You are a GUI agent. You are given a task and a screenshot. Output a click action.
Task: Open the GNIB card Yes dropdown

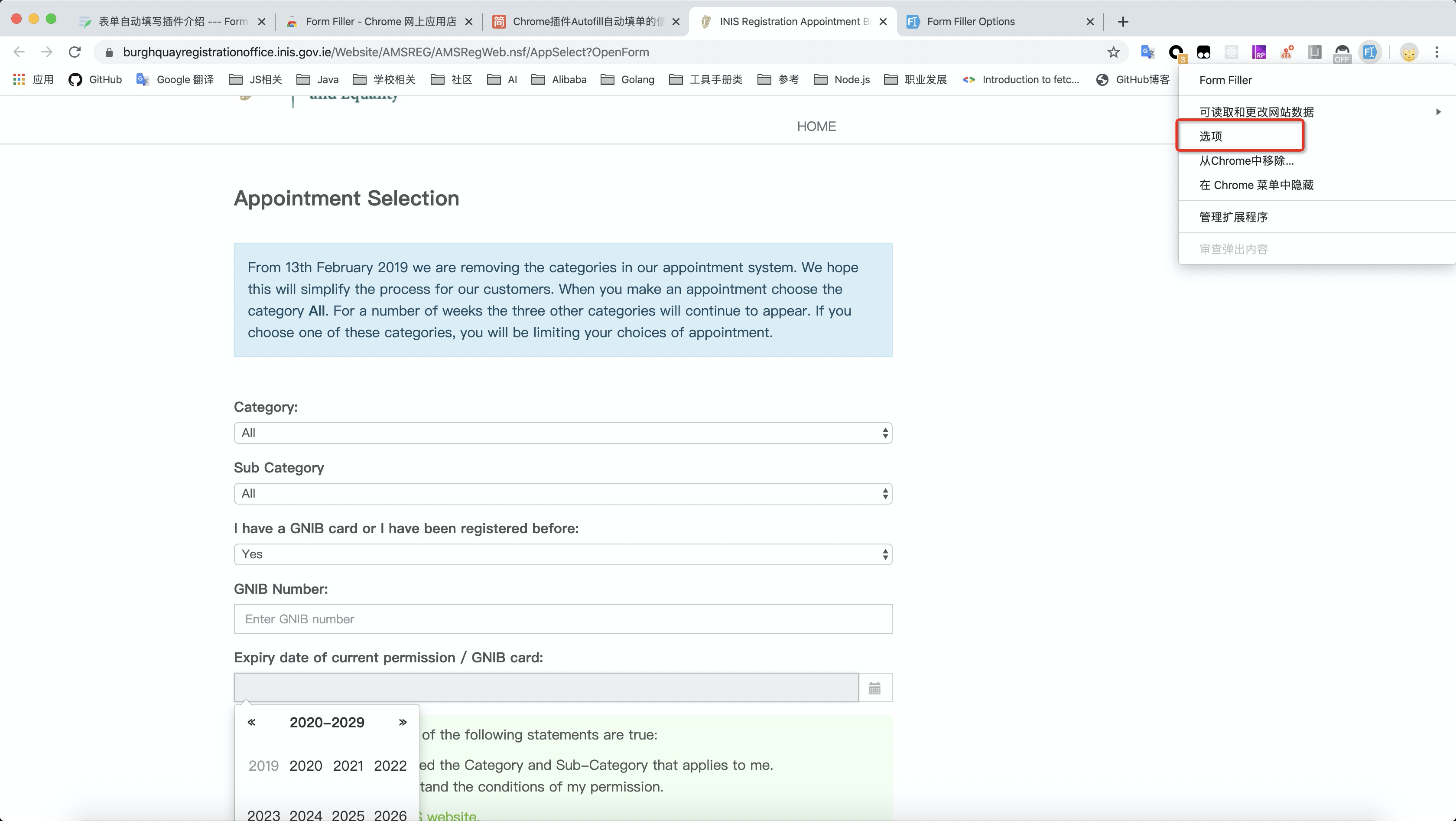562,554
